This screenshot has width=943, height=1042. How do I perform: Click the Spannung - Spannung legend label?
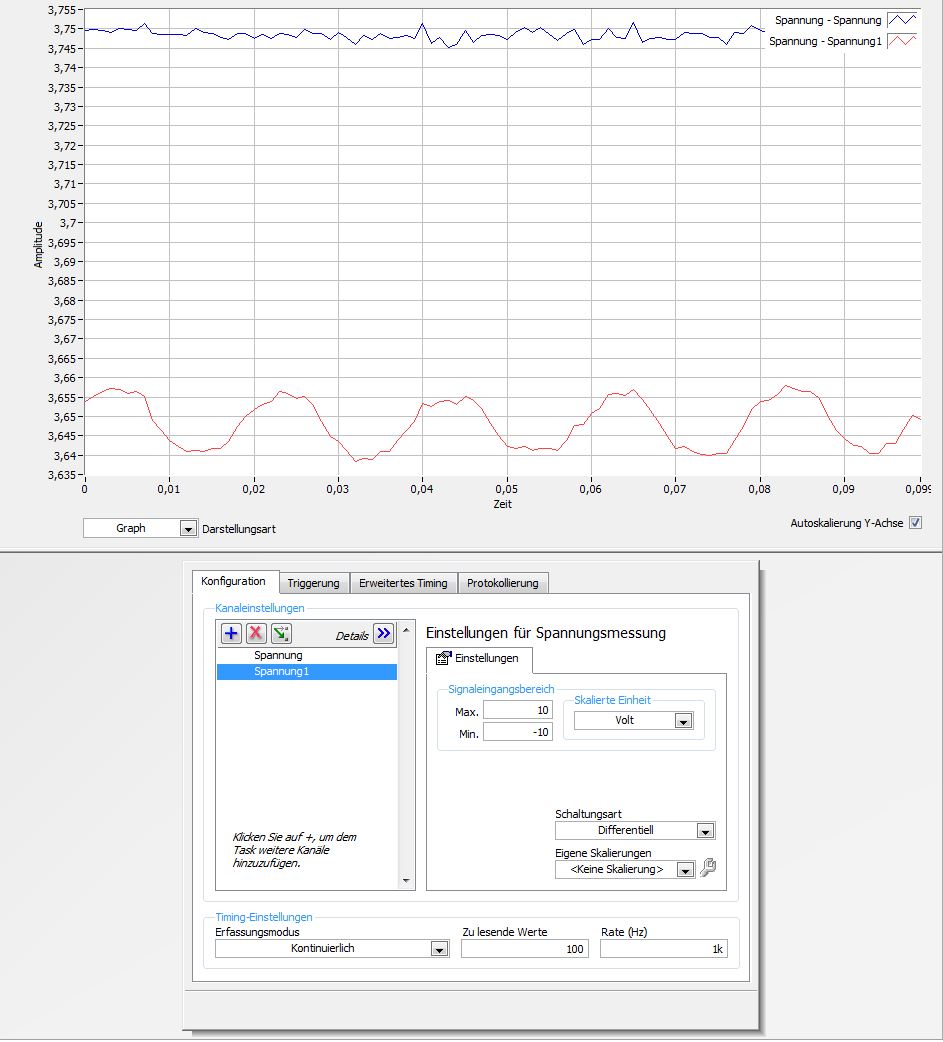pos(827,21)
